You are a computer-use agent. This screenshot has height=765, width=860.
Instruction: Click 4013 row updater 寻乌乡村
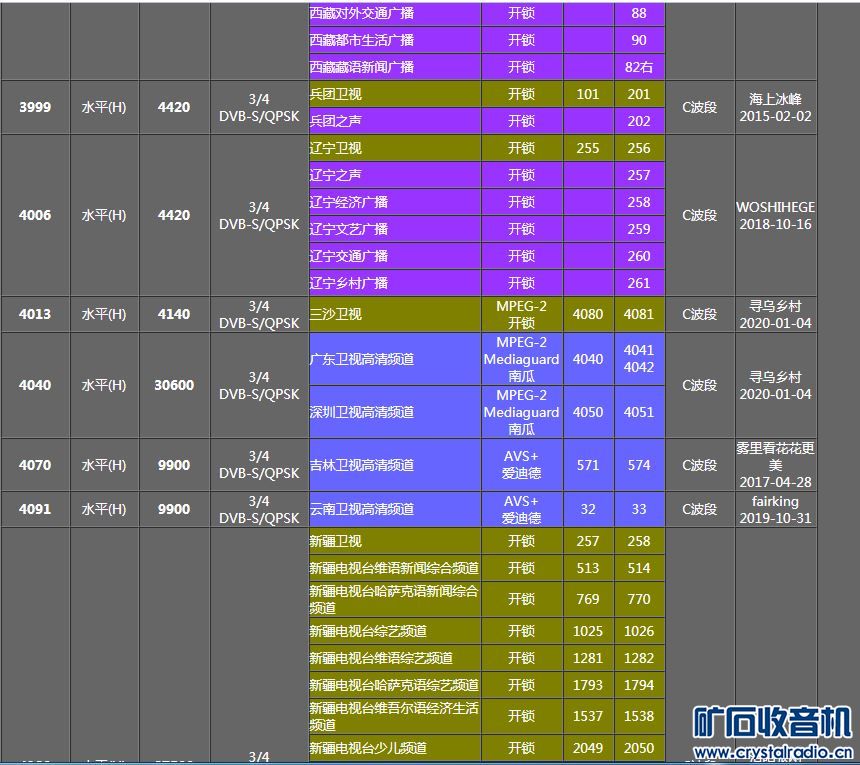point(776,314)
